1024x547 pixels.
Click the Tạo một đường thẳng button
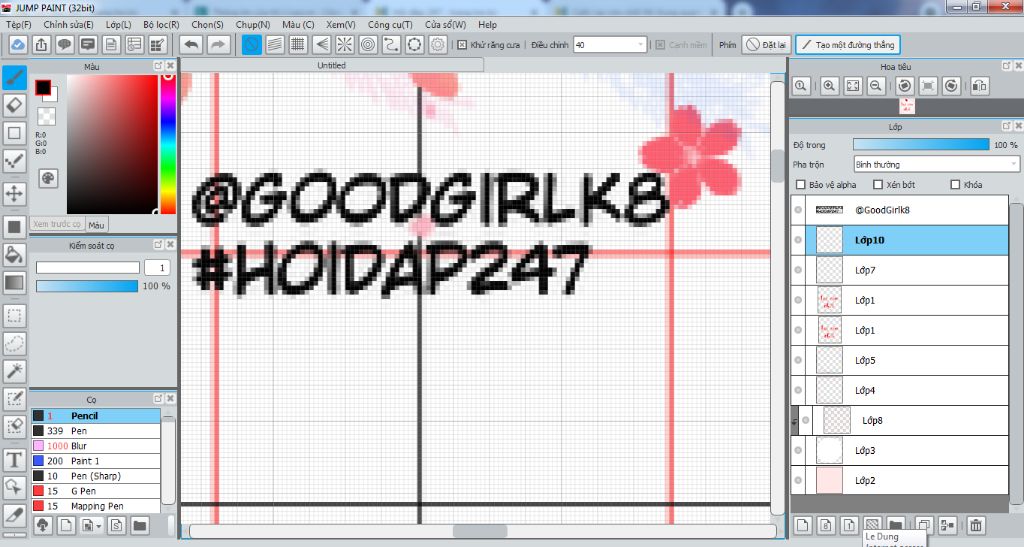point(848,45)
